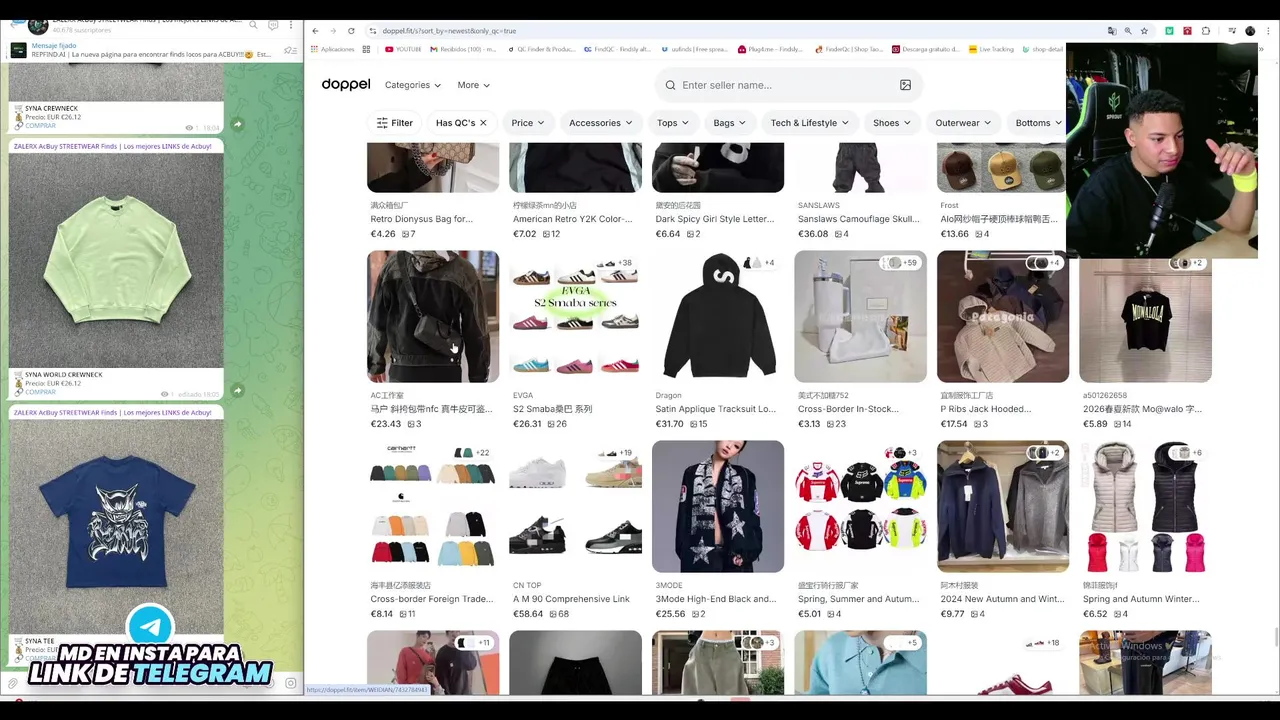Go back in the browser
1280x720 pixels.
pos(315,31)
